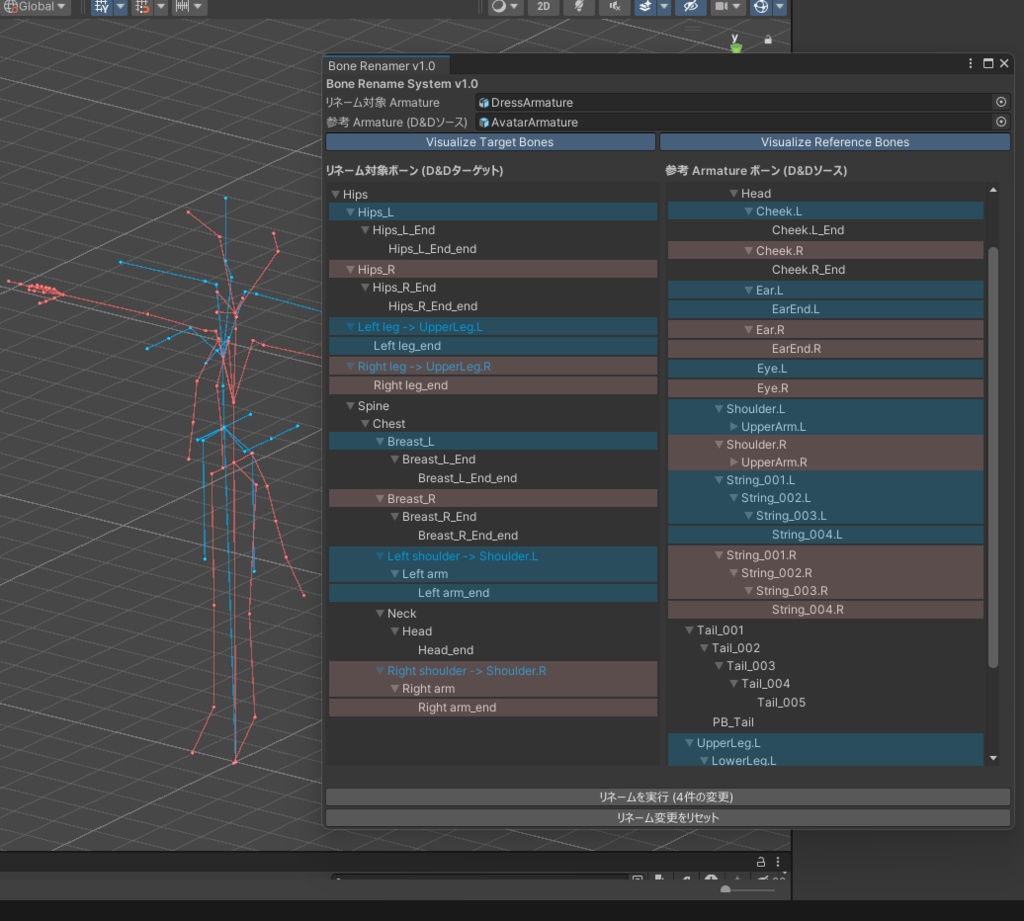Toggle 2D view mode in the Scene toolbar
This screenshot has width=1024, height=921.
pyautogui.click(x=543, y=8)
